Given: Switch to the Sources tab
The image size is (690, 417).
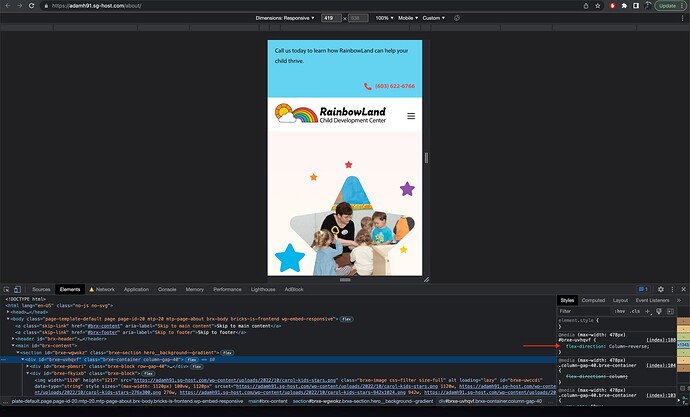Looking at the screenshot, I should tap(41, 289).
